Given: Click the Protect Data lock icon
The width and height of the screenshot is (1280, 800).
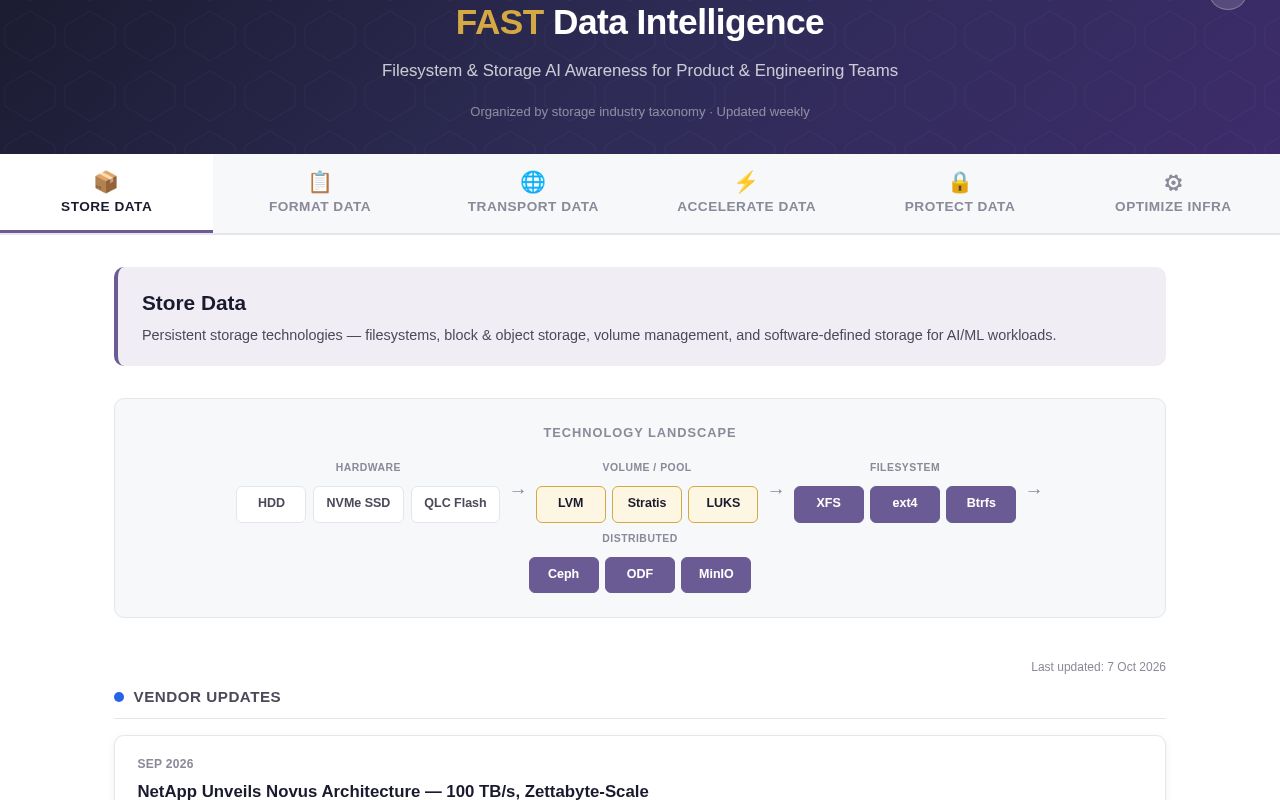Looking at the screenshot, I should pos(960,182).
